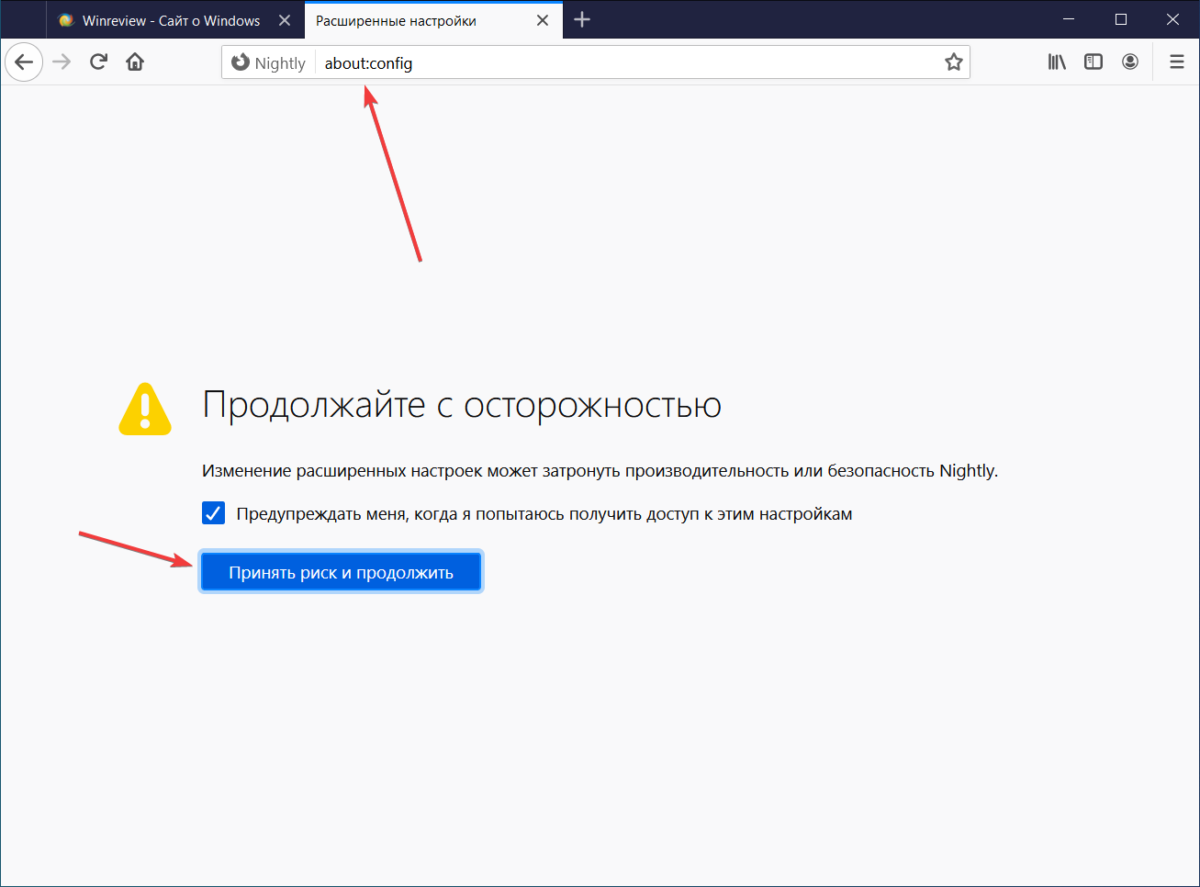The width and height of the screenshot is (1200, 887).
Task: Select the 'Расширенные настройки' tab
Action: click(420, 19)
